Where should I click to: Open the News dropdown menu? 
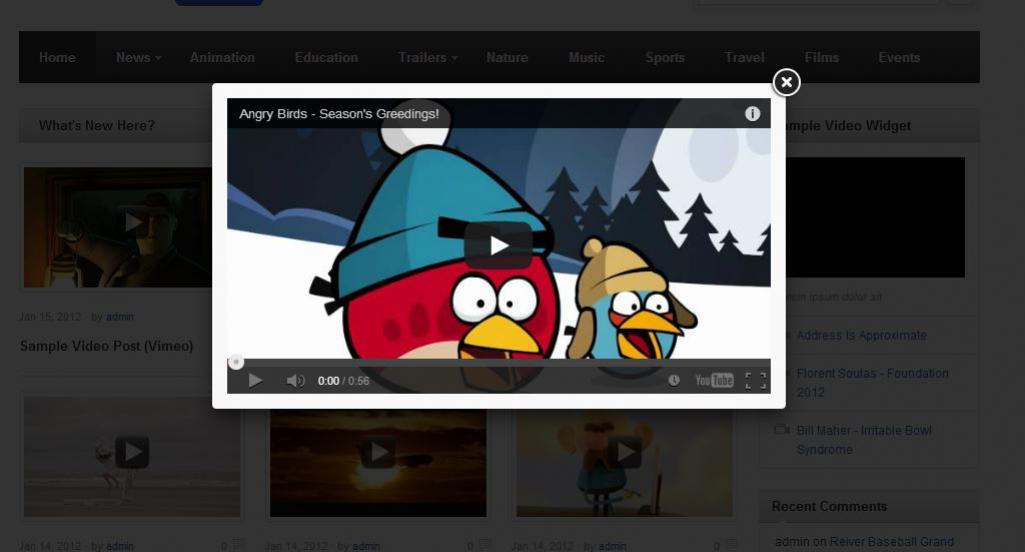[x=138, y=58]
